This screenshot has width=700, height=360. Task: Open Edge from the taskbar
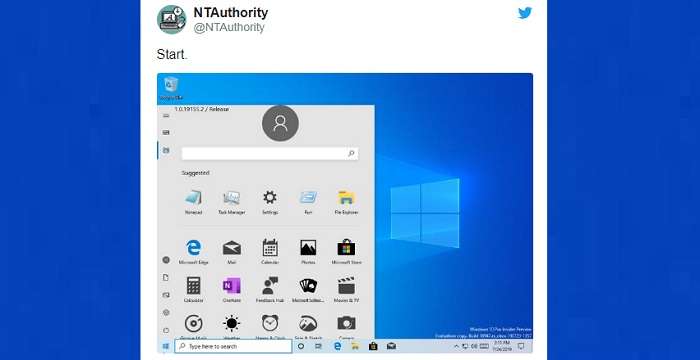(x=338, y=346)
